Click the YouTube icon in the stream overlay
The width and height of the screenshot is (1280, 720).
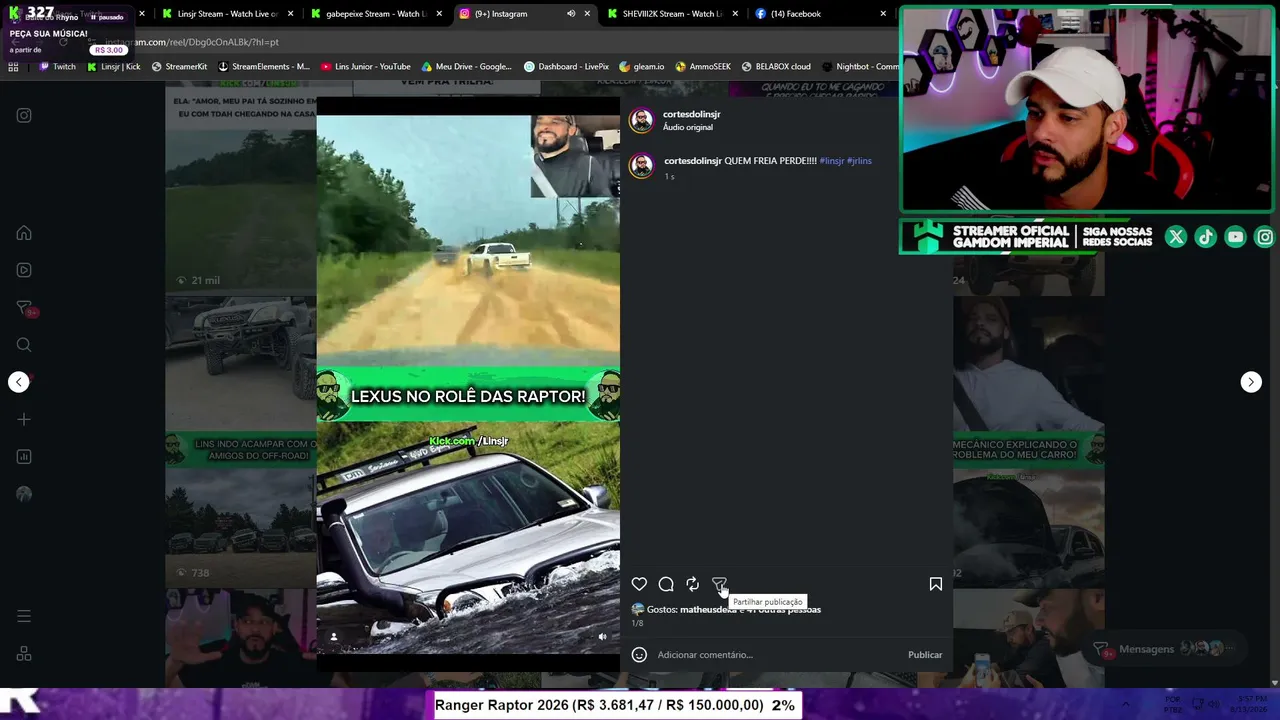coord(1236,237)
